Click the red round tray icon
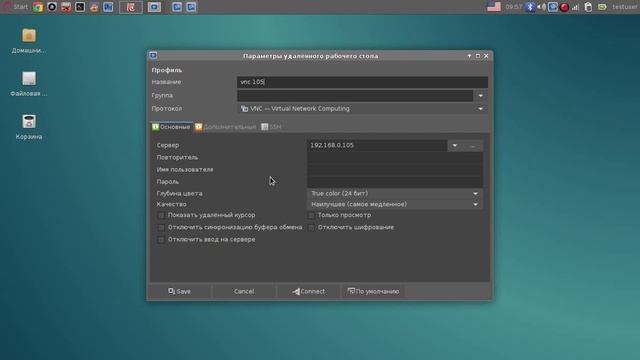Screen dimensions: 640x360 pyautogui.click(x=564, y=7)
